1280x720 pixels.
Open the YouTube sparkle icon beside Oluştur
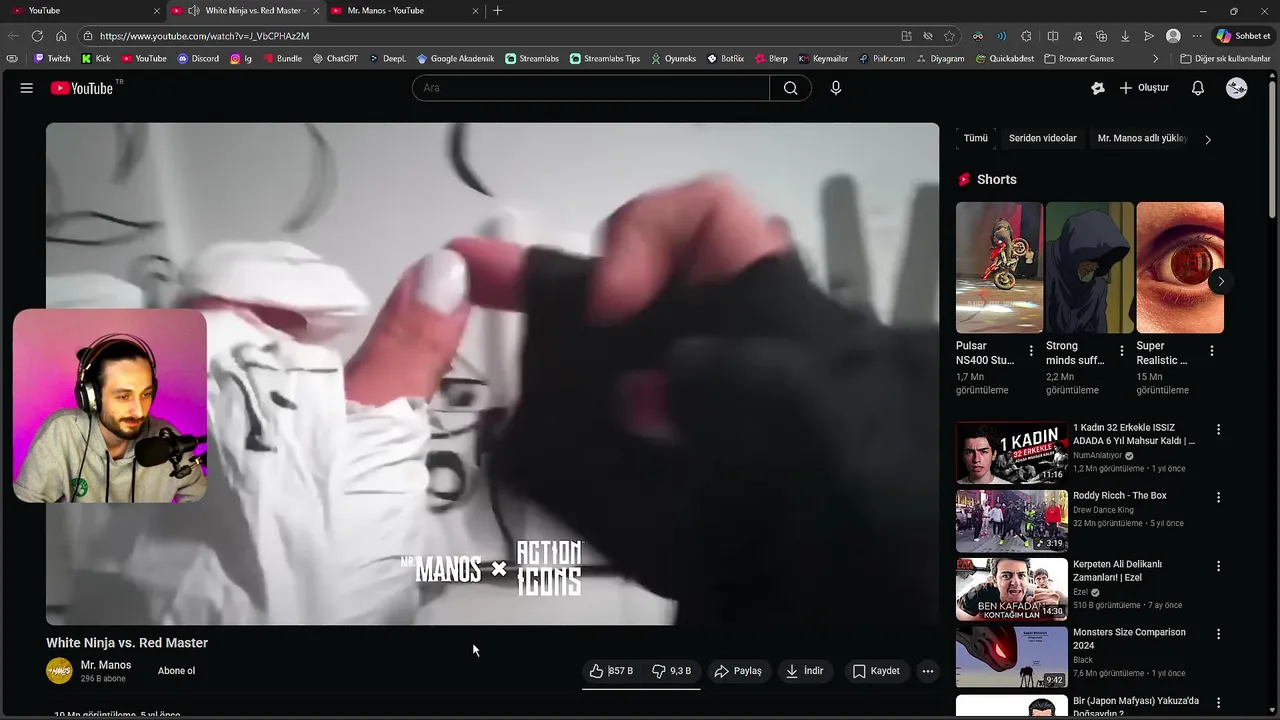point(1098,88)
